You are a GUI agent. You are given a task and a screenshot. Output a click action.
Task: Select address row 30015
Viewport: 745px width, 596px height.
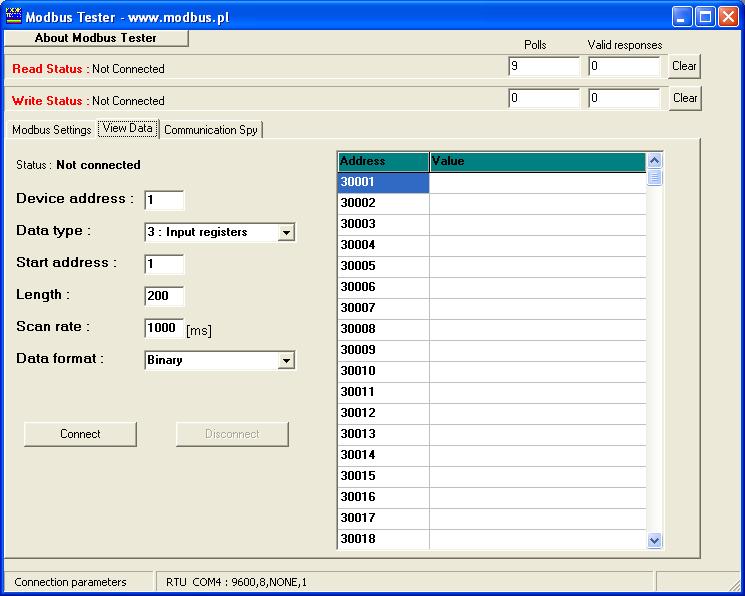coord(383,476)
